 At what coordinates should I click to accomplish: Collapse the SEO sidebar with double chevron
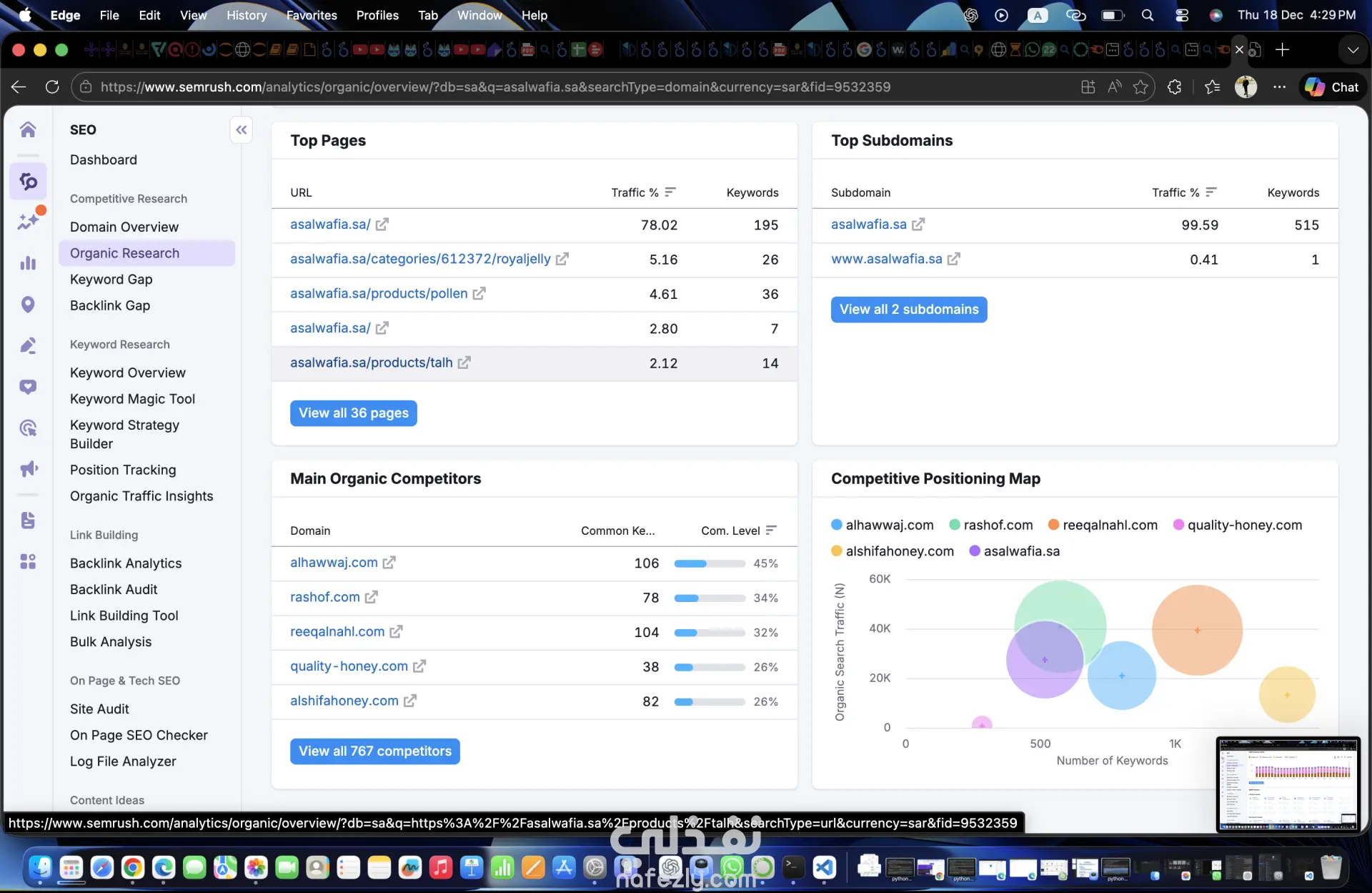242,130
